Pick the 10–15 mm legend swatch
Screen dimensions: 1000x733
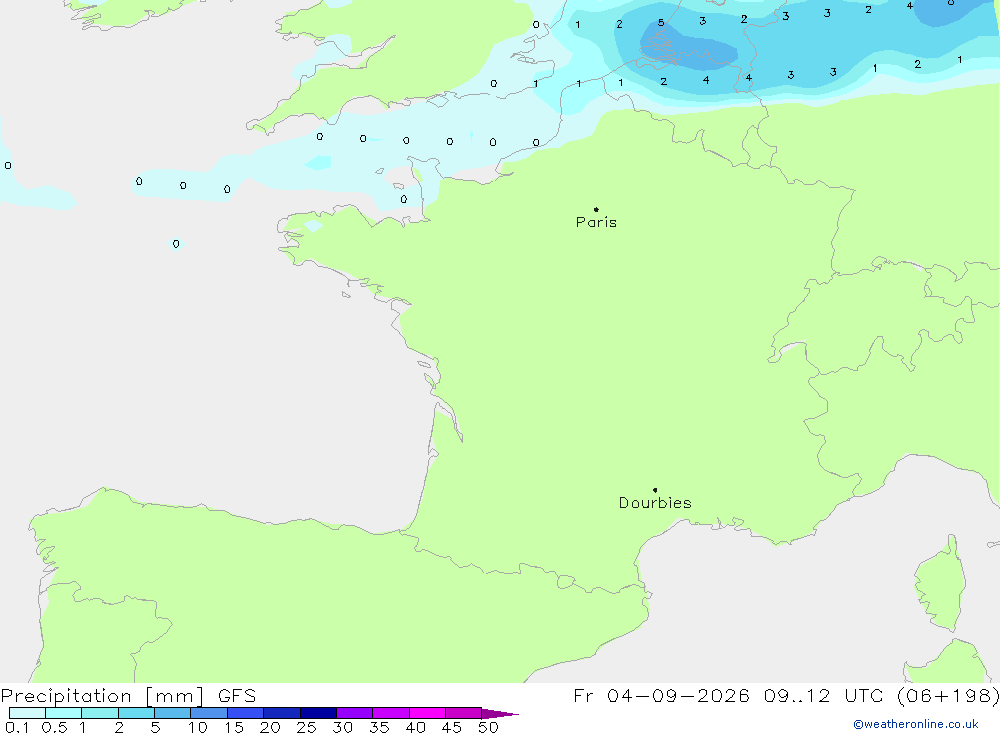click(209, 713)
